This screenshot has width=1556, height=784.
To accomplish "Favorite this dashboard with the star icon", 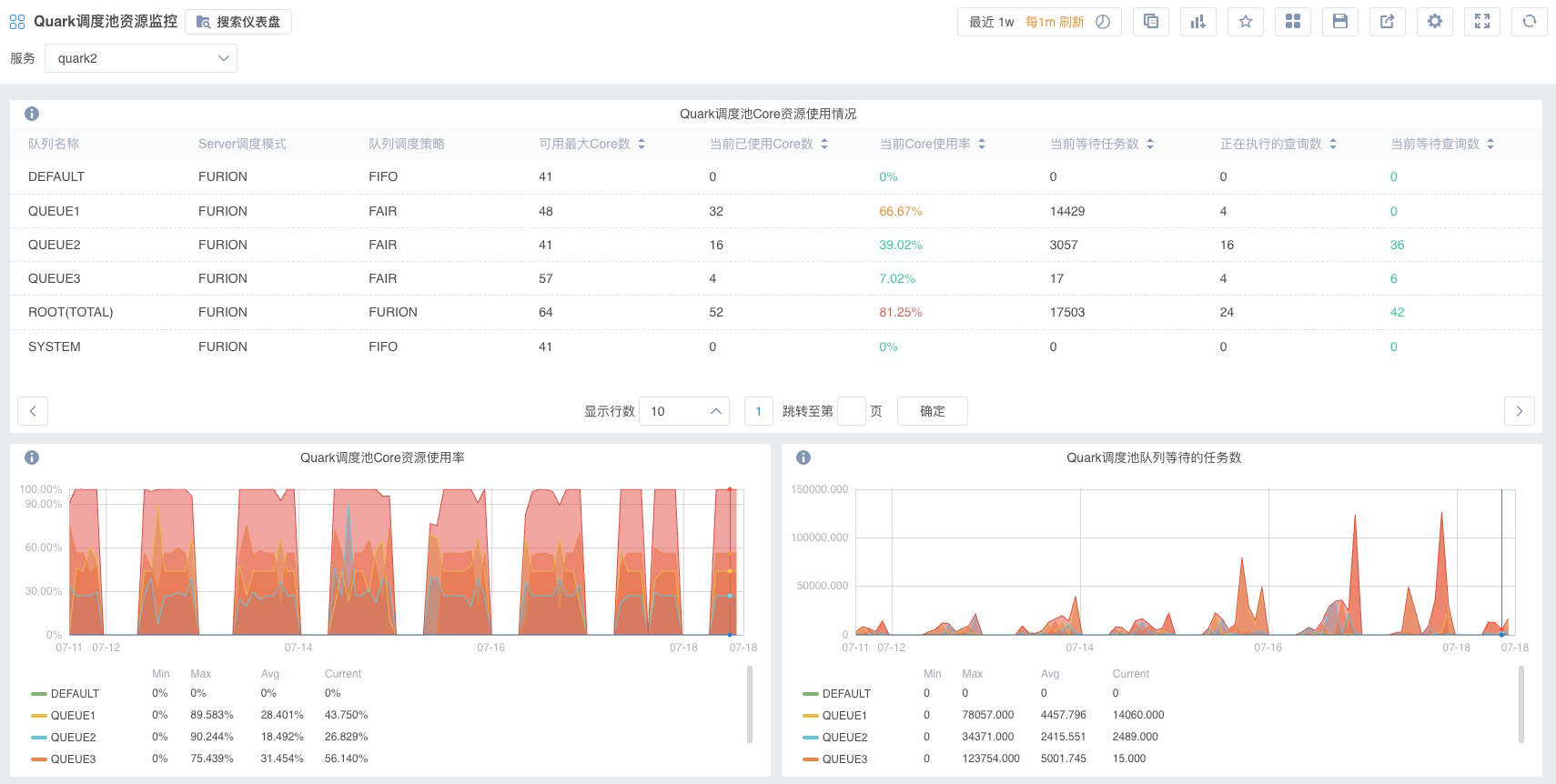I will coord(1246,22).
